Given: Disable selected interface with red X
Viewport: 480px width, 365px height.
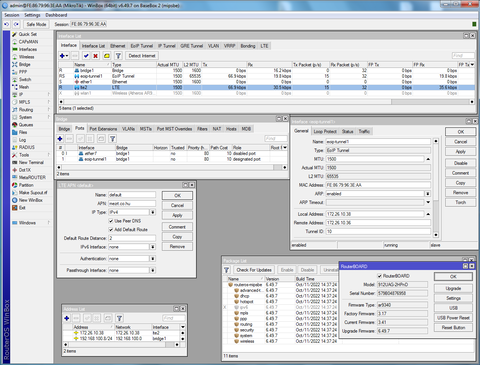Looking at the screenshot, I should (x=95, y=56).
